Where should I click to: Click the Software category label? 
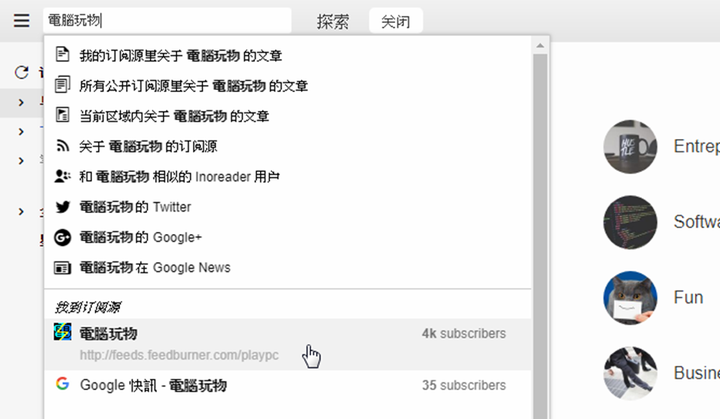point(697,222)
